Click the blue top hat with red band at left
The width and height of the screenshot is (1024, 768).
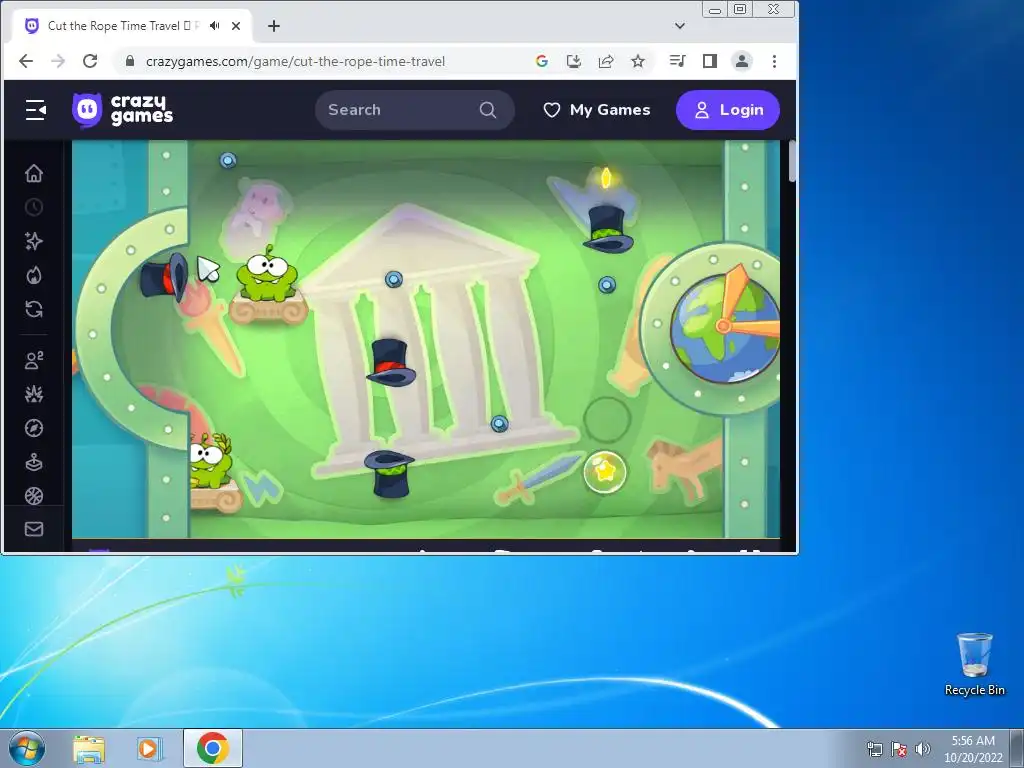click(x=165, y=278)
